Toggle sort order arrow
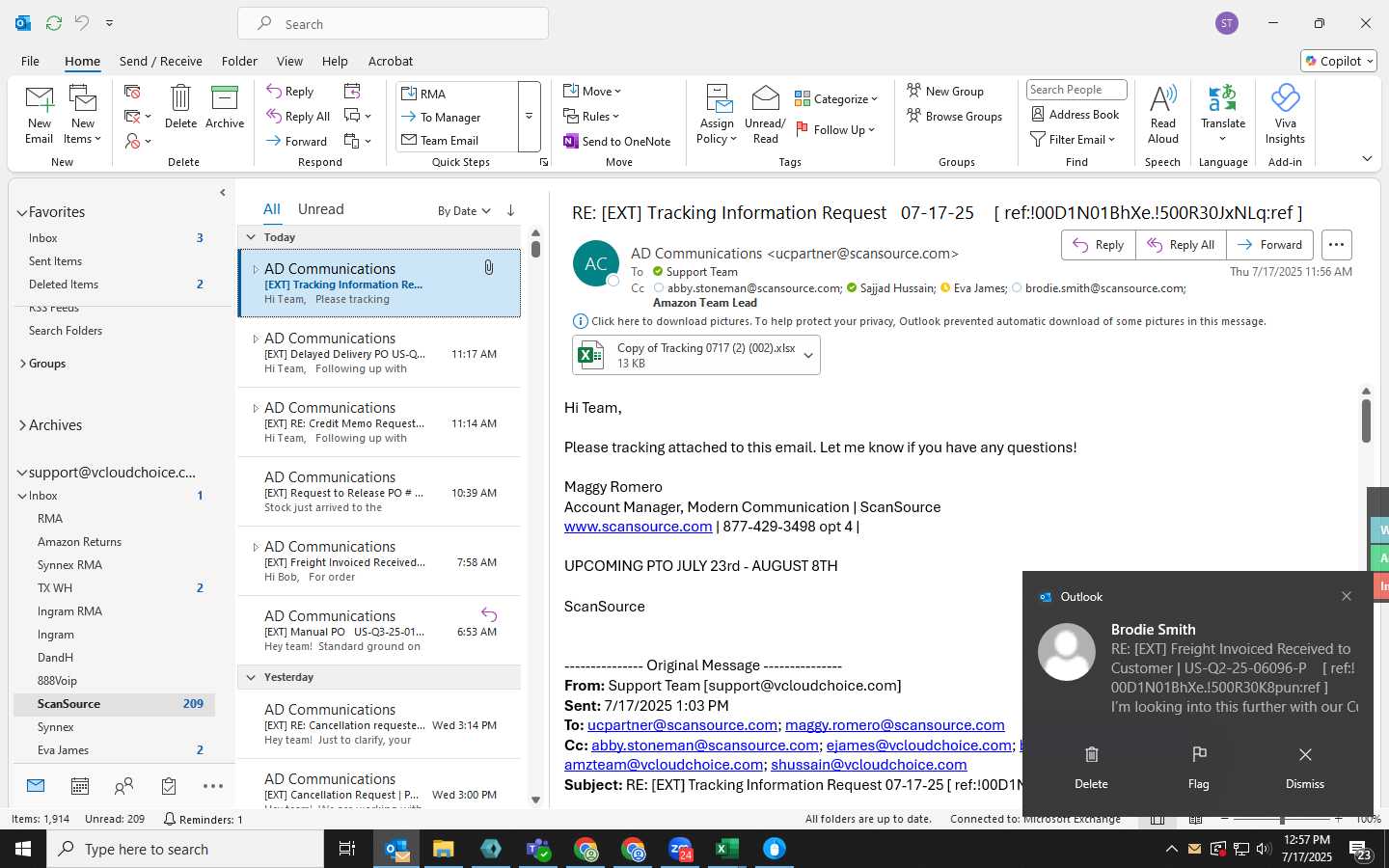Image resolution: width=1389 pixels, height=868 pixels. 510,210
